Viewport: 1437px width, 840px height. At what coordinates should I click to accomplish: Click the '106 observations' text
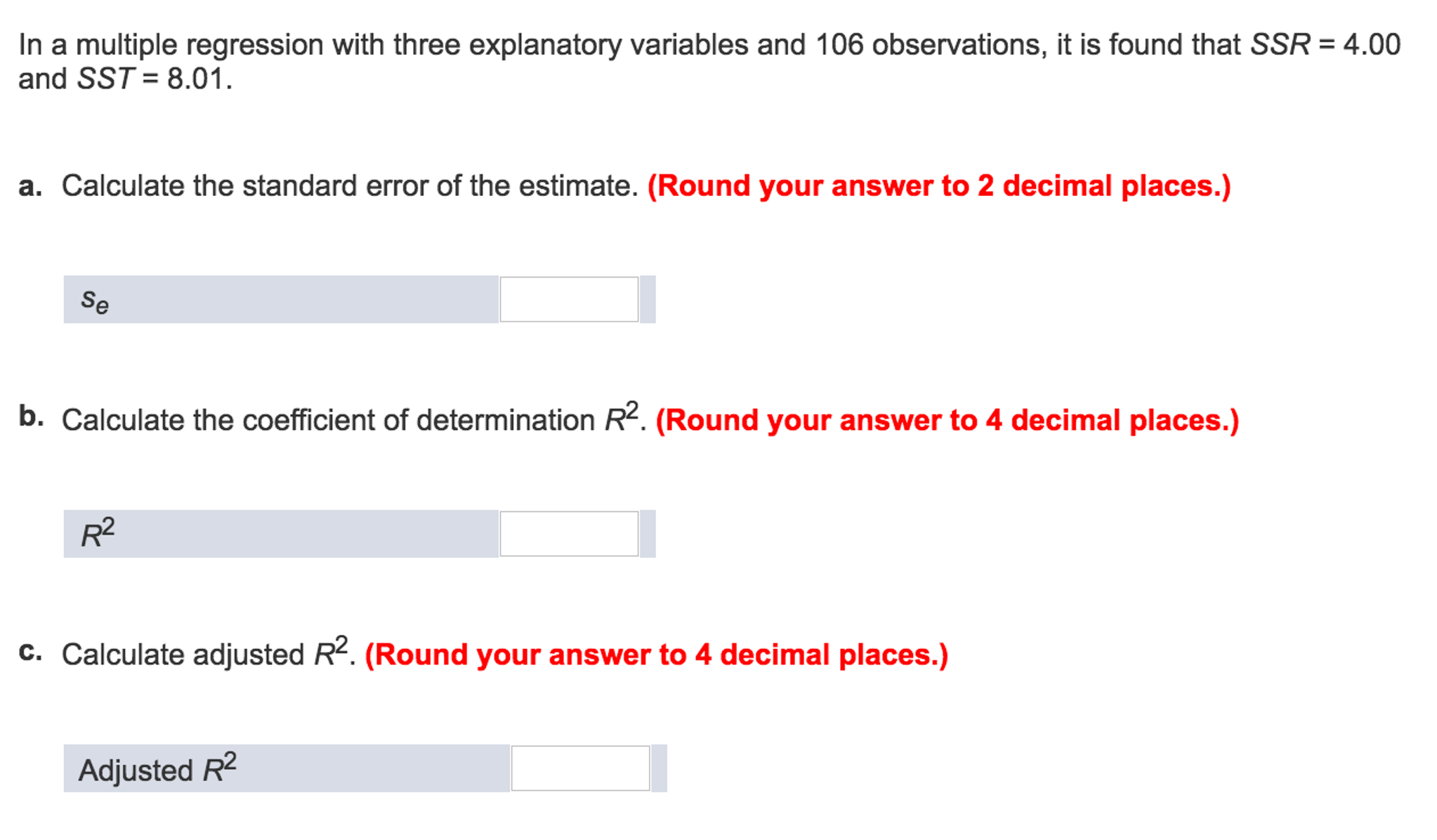click(x=927, y=45)
